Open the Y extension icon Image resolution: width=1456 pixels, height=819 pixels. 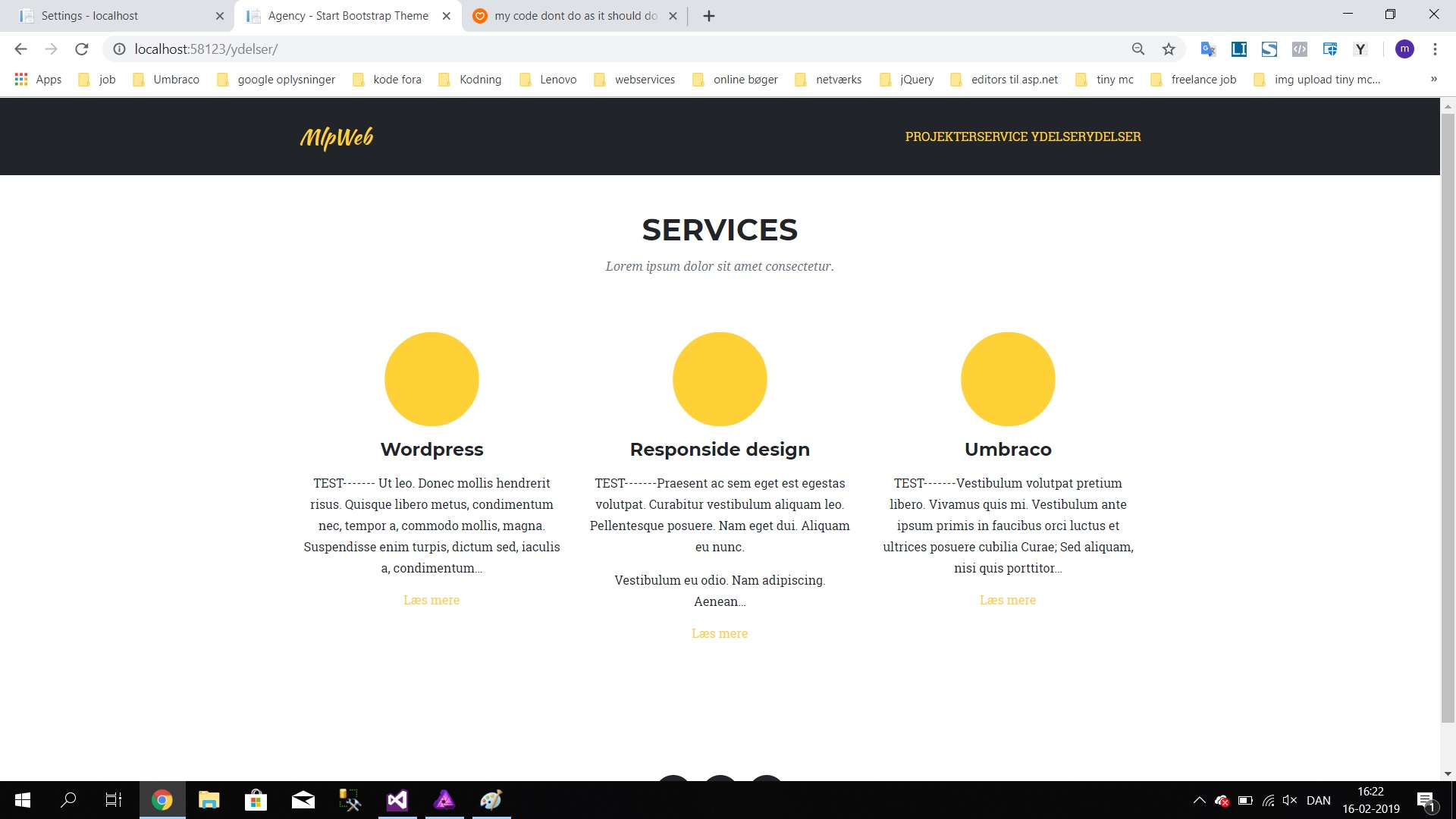click(x=1360, y=49)
